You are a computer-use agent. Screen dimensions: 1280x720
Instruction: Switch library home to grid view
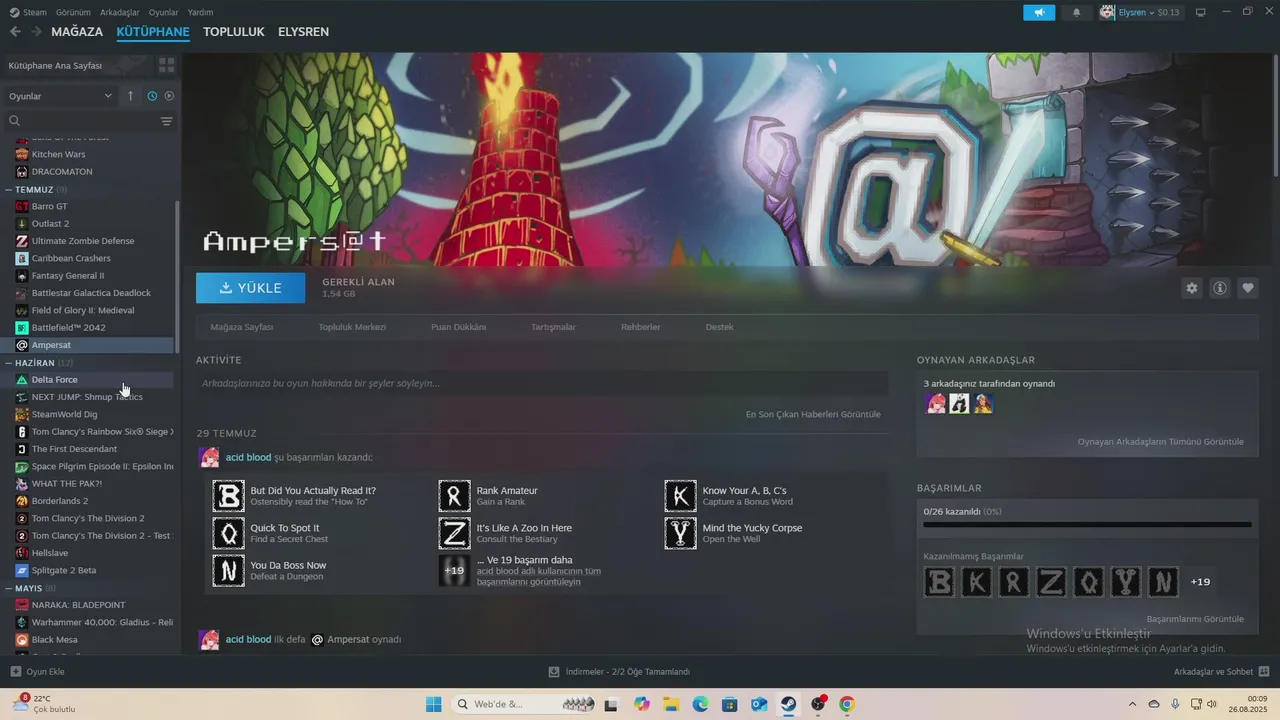tap(166, 65)
